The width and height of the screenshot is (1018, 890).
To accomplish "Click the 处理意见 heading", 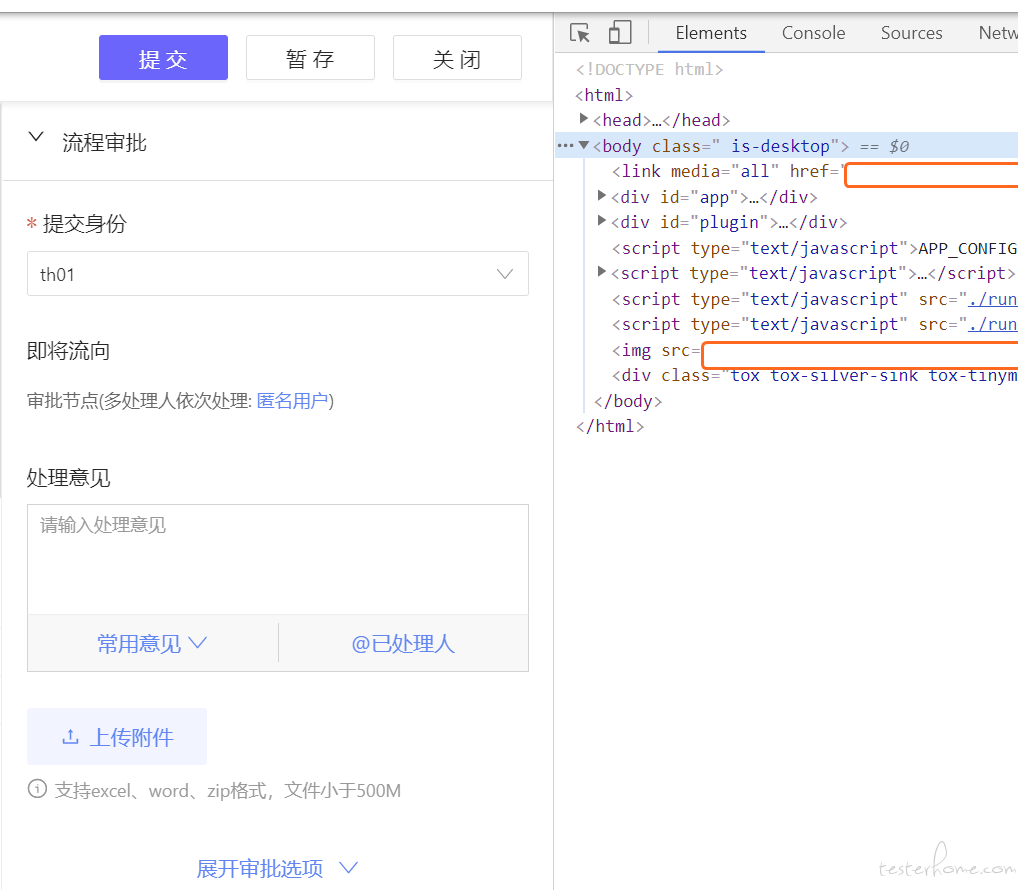I will [x=68, y=478].
